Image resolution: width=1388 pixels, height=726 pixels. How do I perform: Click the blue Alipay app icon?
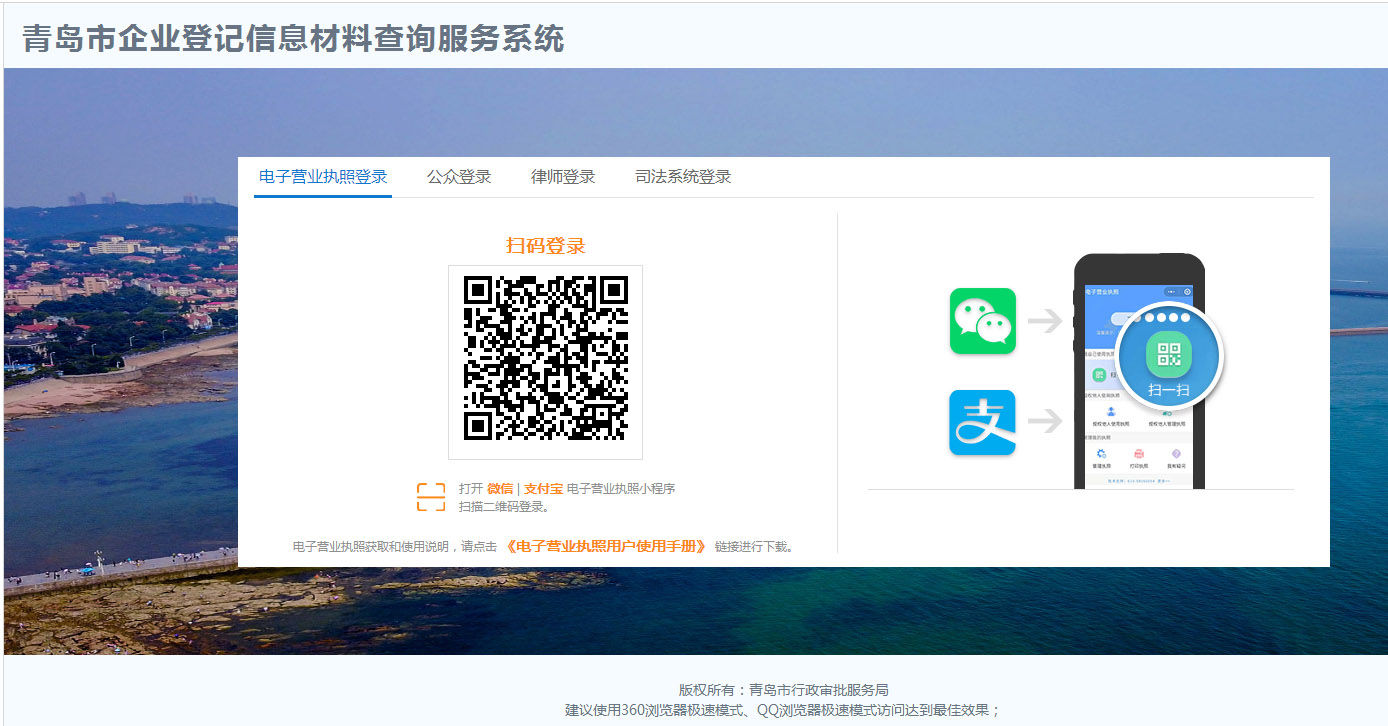(x=982, y=422)
